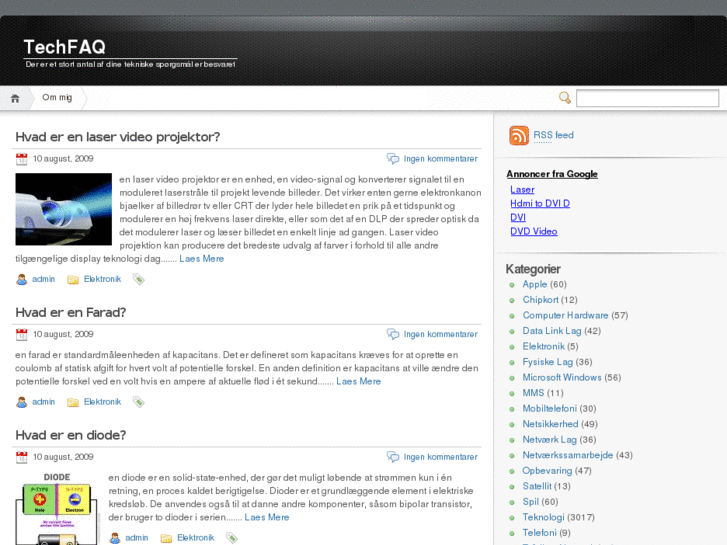Click tag icon under Farad post
Image resolution: width=727 pixels, height=545 pixels.
(x=139, y=402)
